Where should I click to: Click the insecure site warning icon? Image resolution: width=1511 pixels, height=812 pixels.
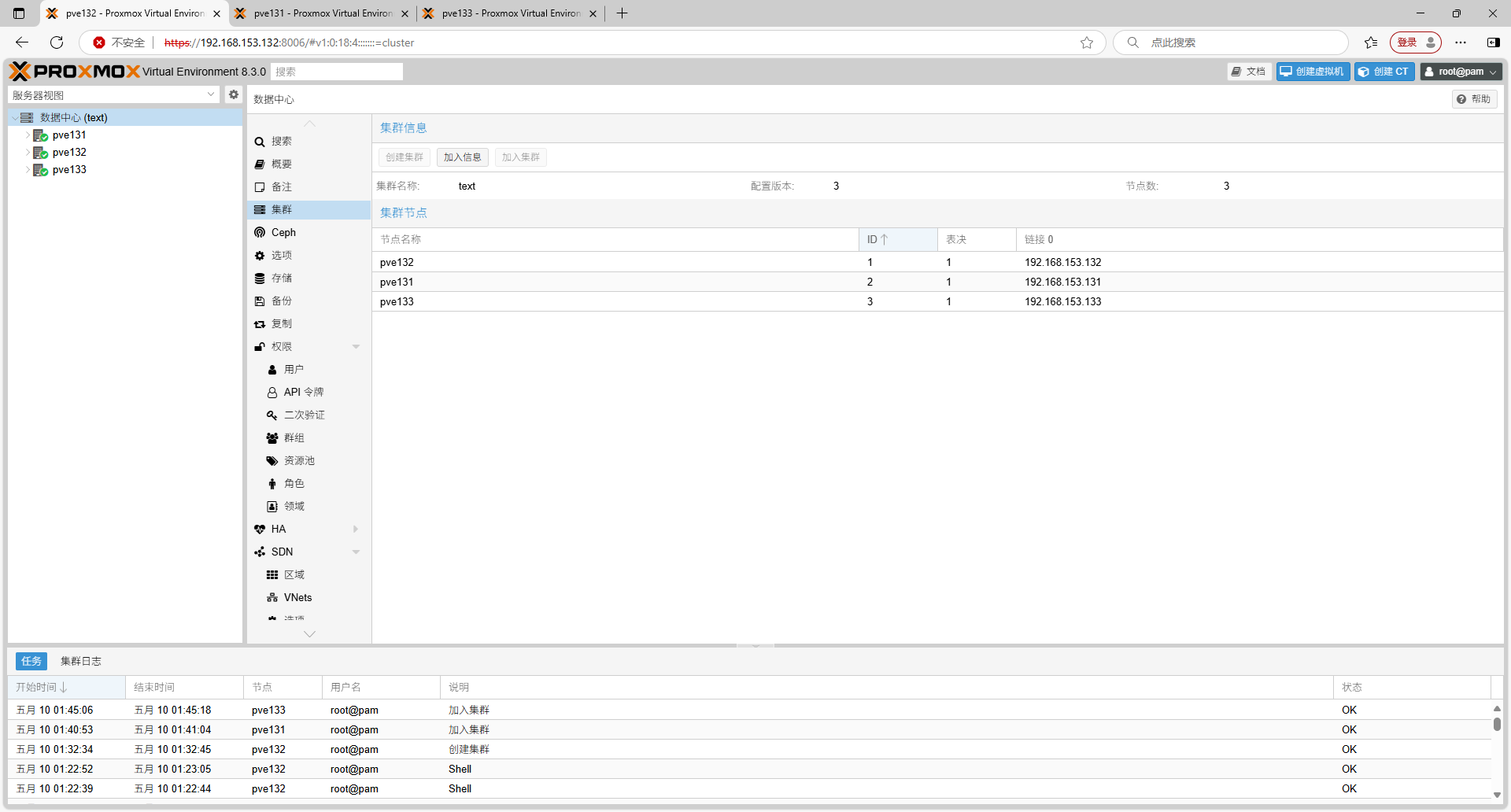pos(99,42)
